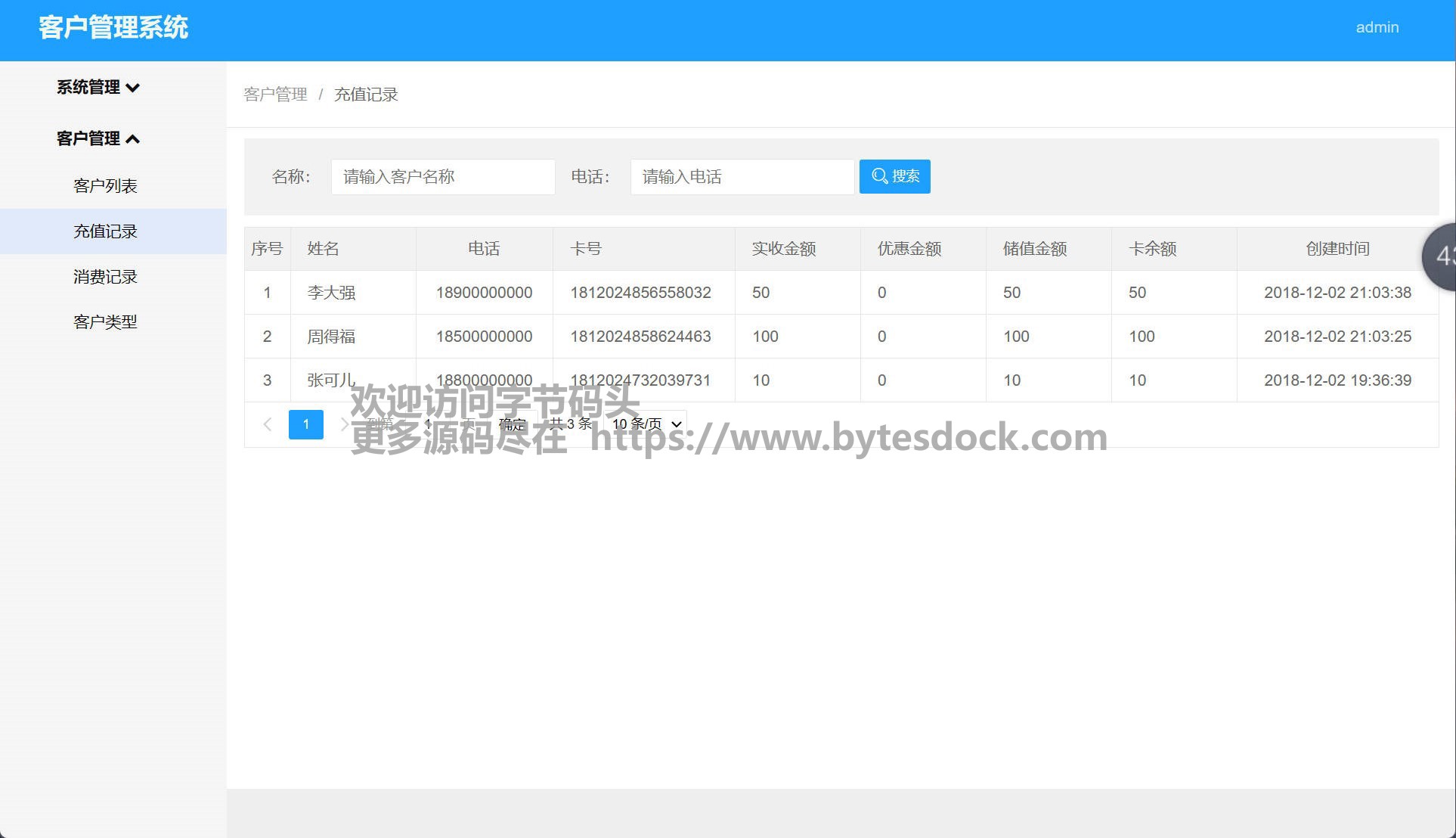Image resolution: width=1456 pixels, height=838 pixels.
Task: Click the floating gray circle badge
Action: (x=1442, y=256)
